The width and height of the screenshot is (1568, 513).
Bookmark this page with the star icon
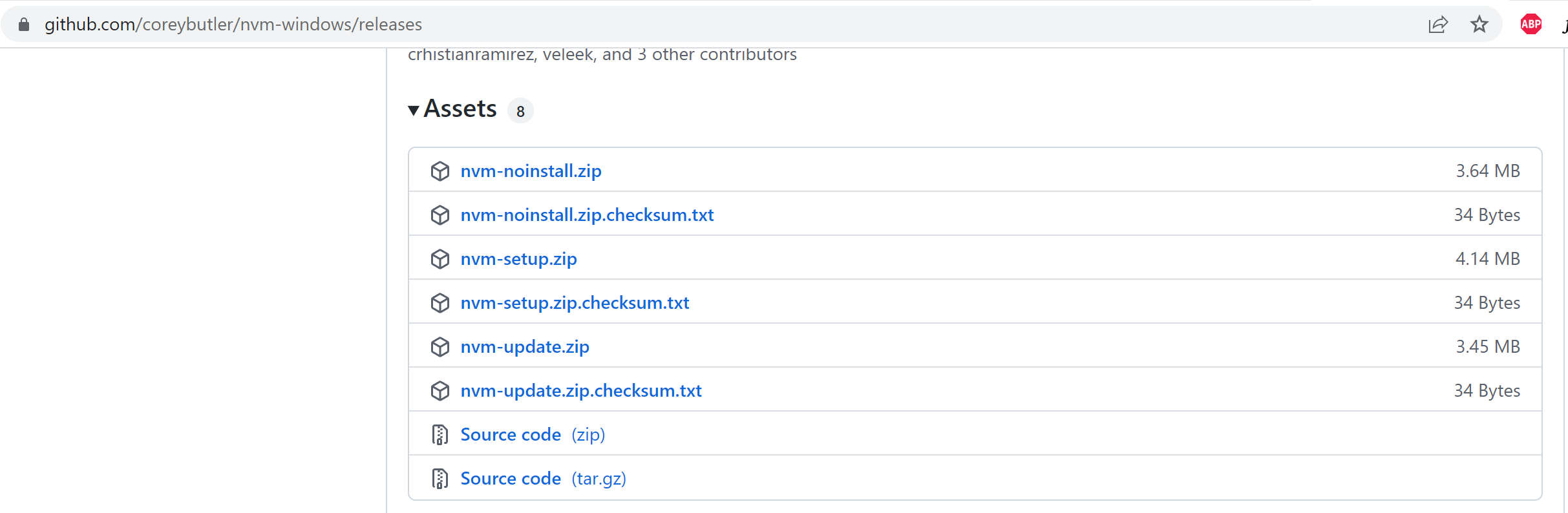(1479, 25)
